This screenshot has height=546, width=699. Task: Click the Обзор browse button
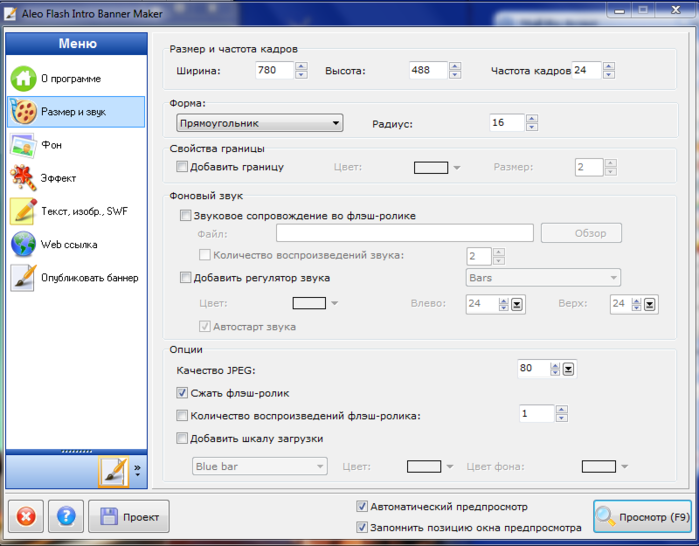coord(581,233)
